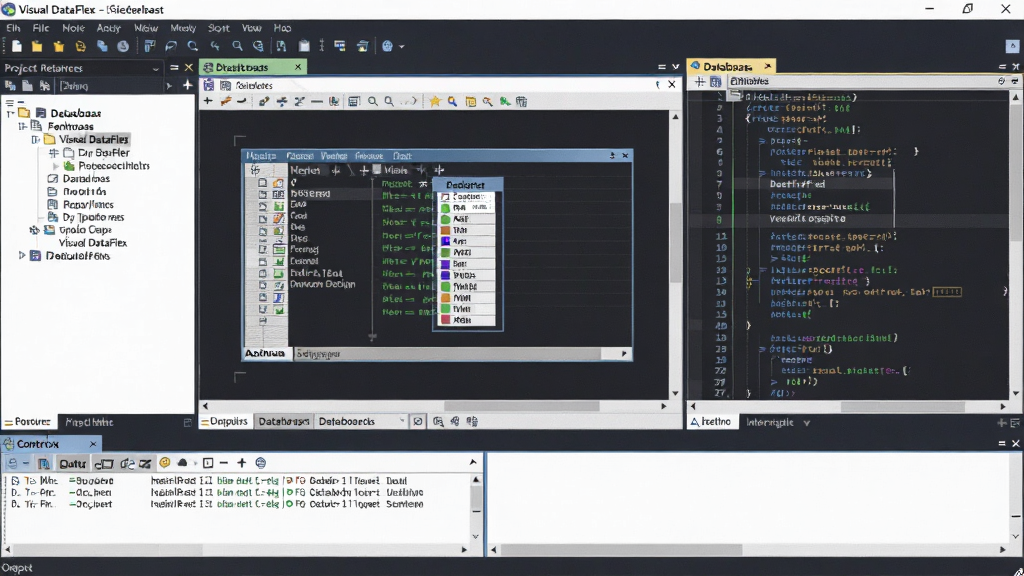Viewport: 1024px width, 576px height.
Task: Click the clipboard paste icon in main toolbar
Action: point(304,46)
